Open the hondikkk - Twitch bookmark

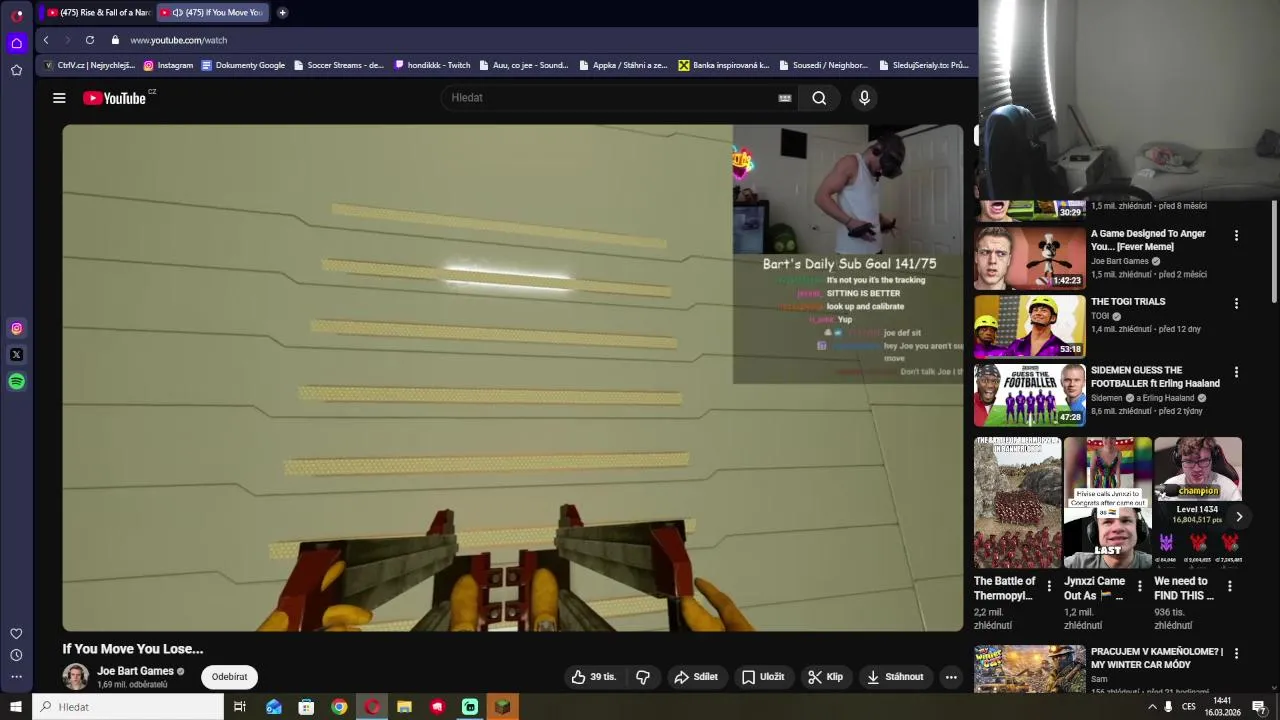tap(432, 65)
